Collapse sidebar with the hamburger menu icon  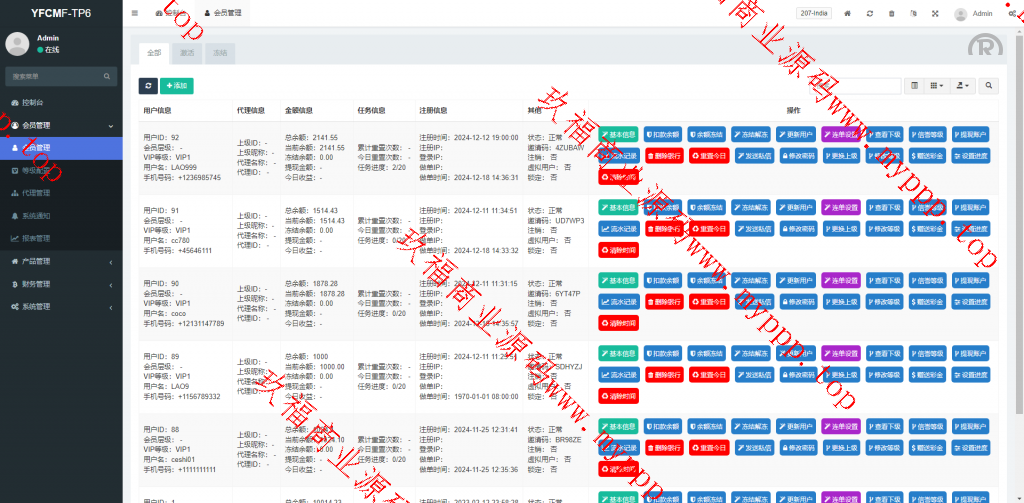coord(135,14)
